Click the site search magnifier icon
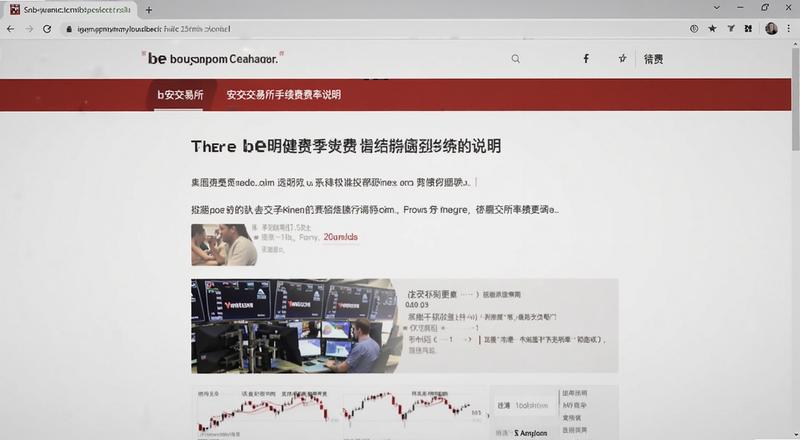The height and width of the screenshot is (440, 800). click(x=516, y=59)
